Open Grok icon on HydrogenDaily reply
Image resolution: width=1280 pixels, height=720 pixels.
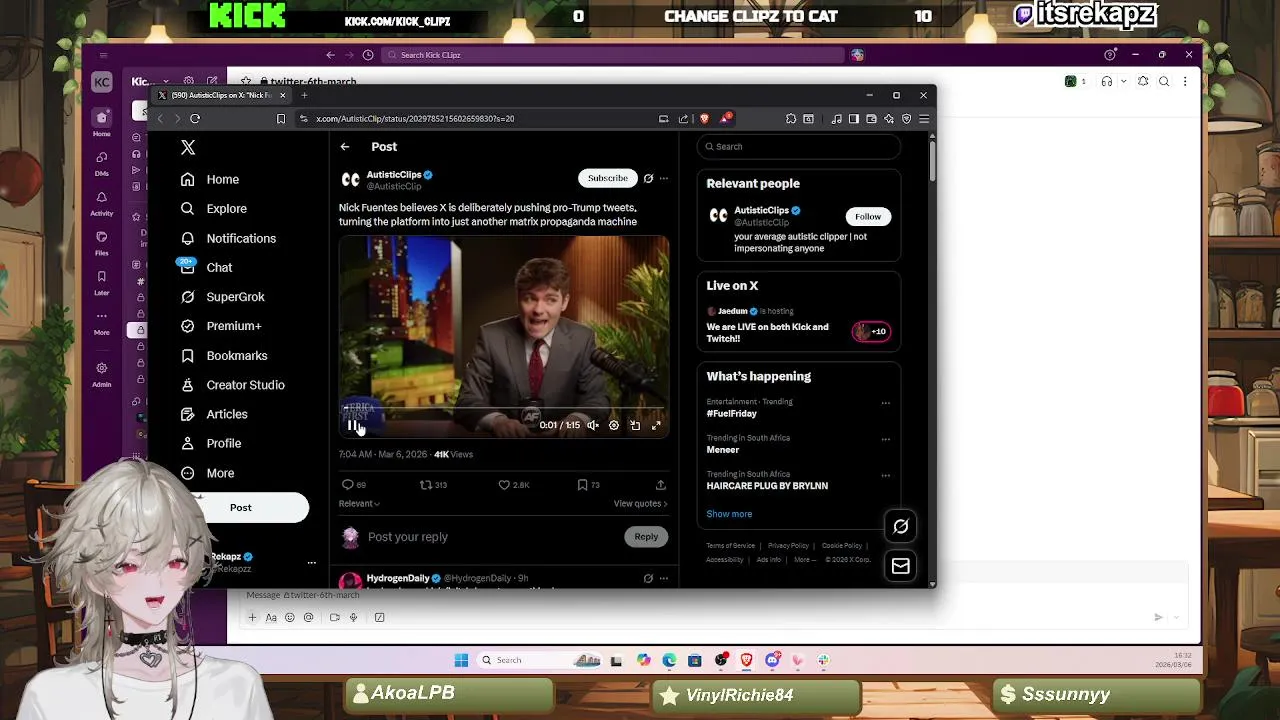pos(648,578)
